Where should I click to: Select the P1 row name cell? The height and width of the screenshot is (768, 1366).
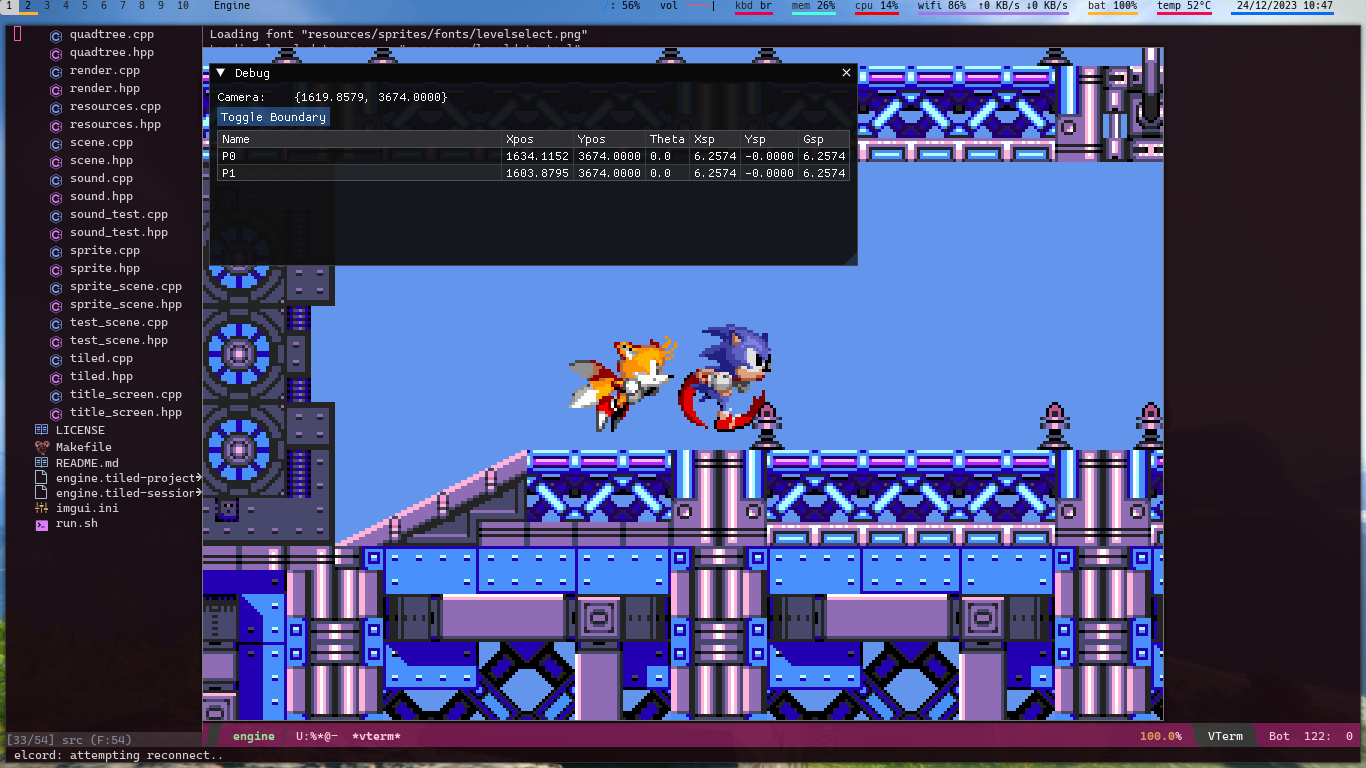[x=360, y=173]
